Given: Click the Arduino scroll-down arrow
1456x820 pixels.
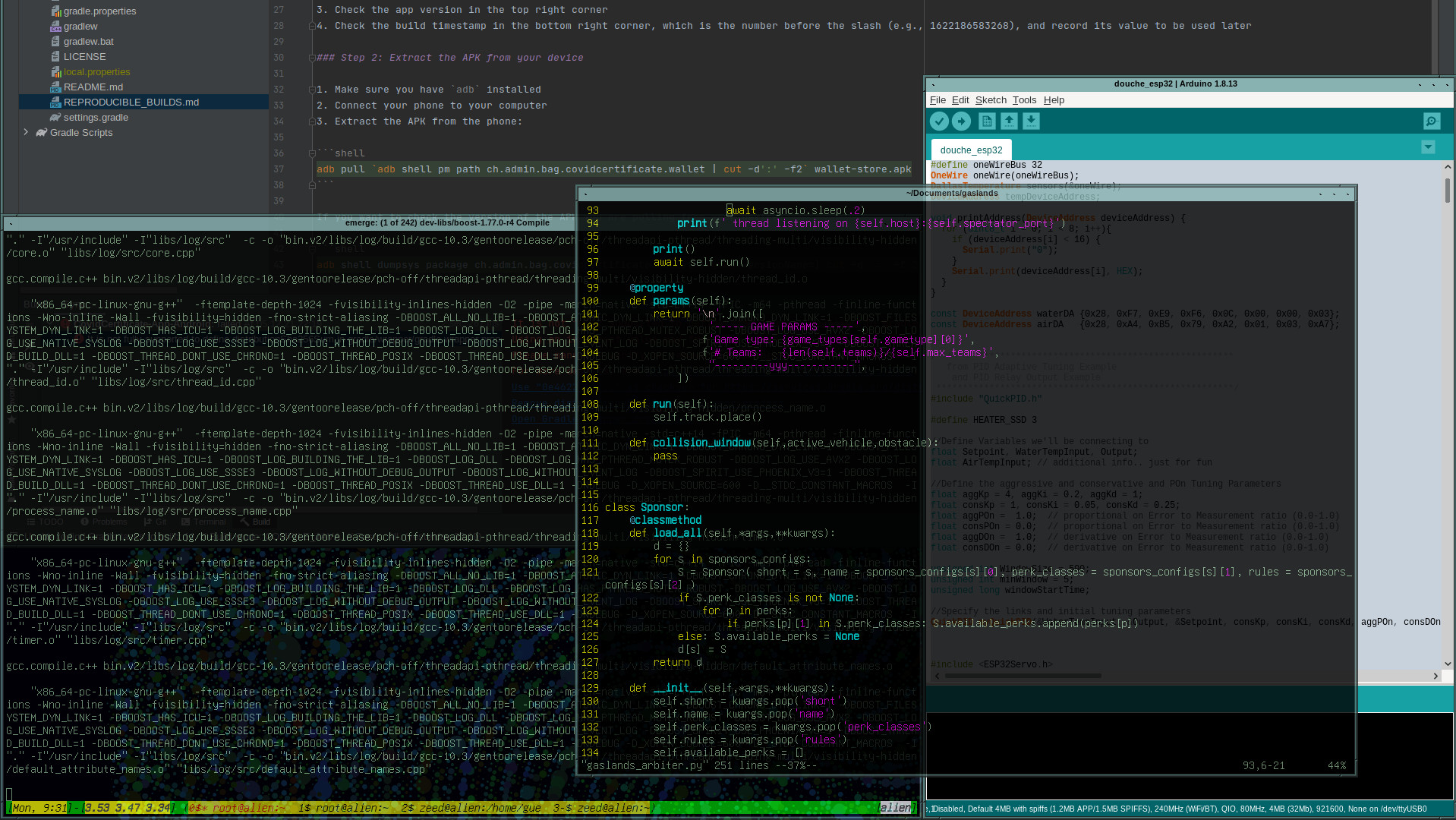Looking at the screenshot, I should (1448, 664).
